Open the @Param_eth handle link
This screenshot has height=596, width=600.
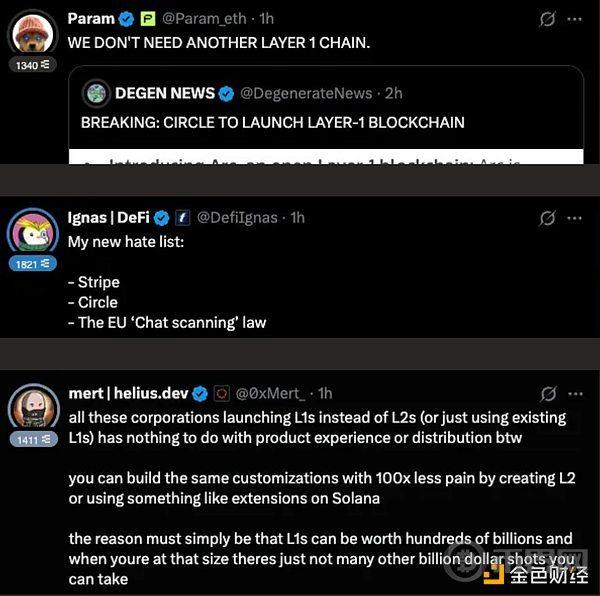point(204,18)
